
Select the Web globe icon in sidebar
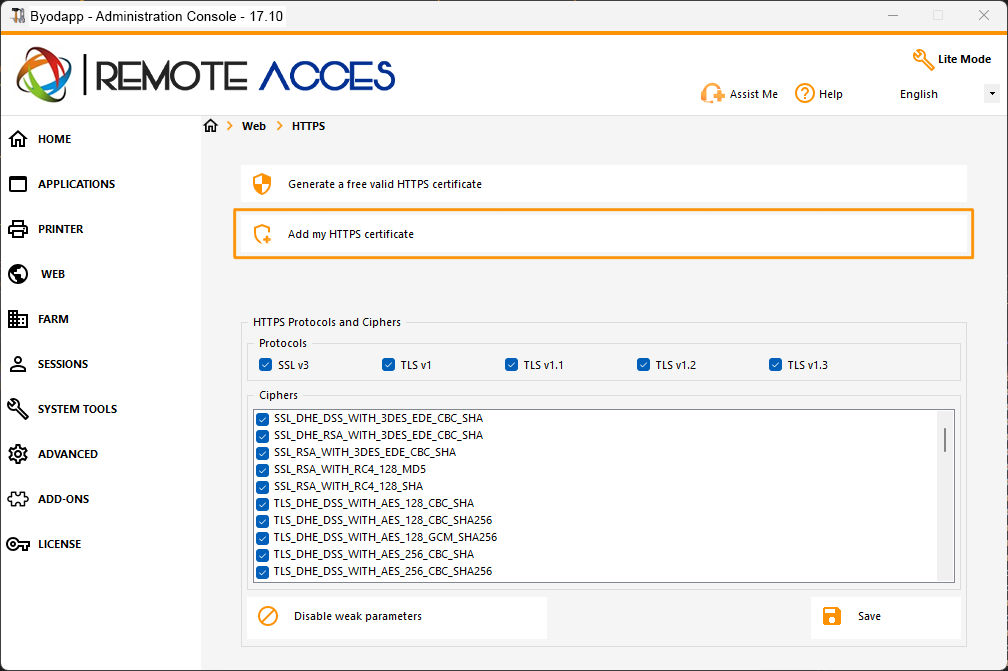(x=18, y=274)
